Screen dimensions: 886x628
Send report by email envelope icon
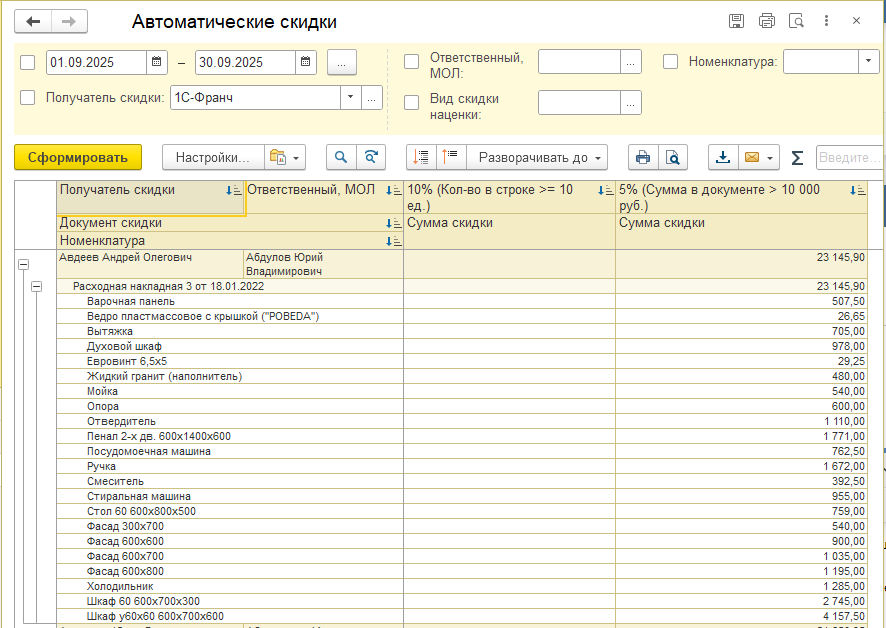coord(752,158)
